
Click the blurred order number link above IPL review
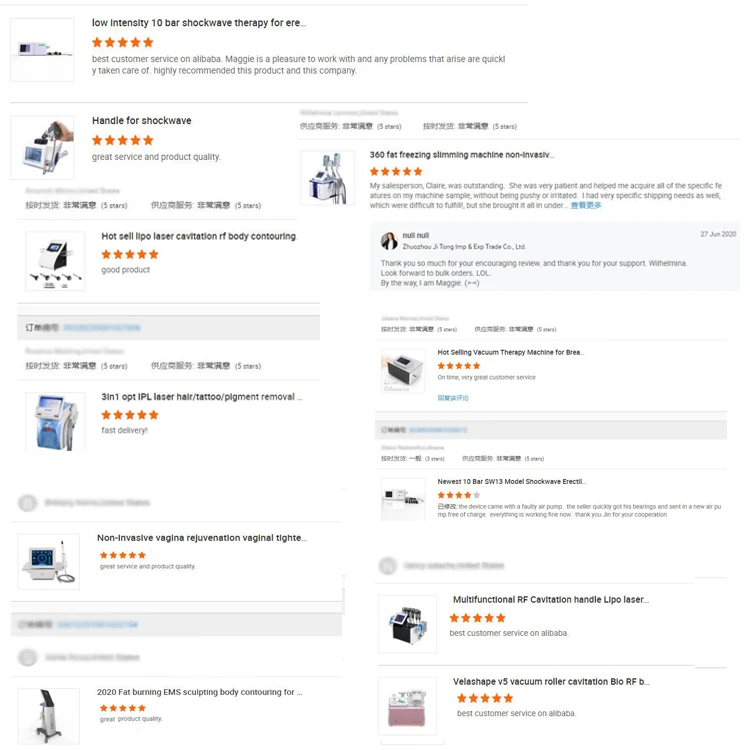point(102,328)
